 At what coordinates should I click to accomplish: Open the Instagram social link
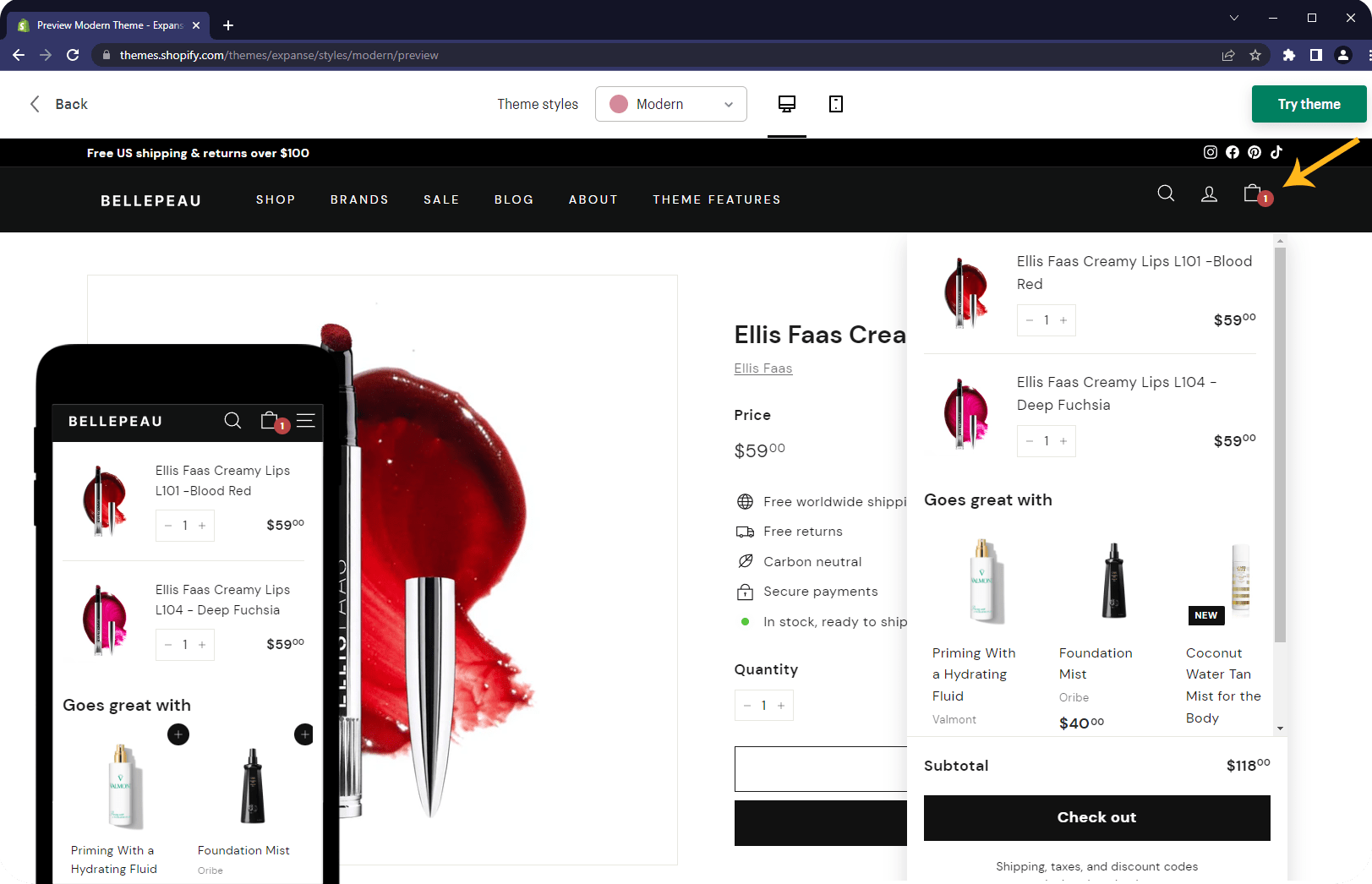click(x=1211, y=152)
